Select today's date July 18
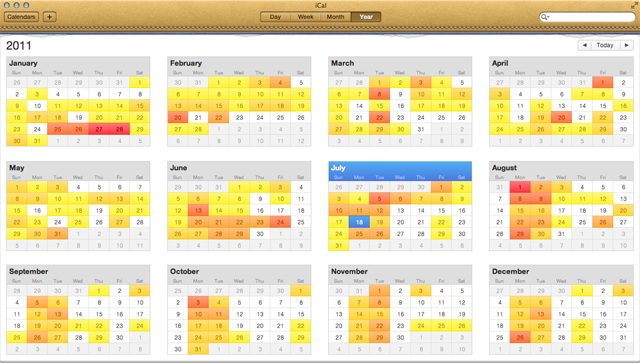The height and width of the screenshot is (363, 640). (359, 222)
